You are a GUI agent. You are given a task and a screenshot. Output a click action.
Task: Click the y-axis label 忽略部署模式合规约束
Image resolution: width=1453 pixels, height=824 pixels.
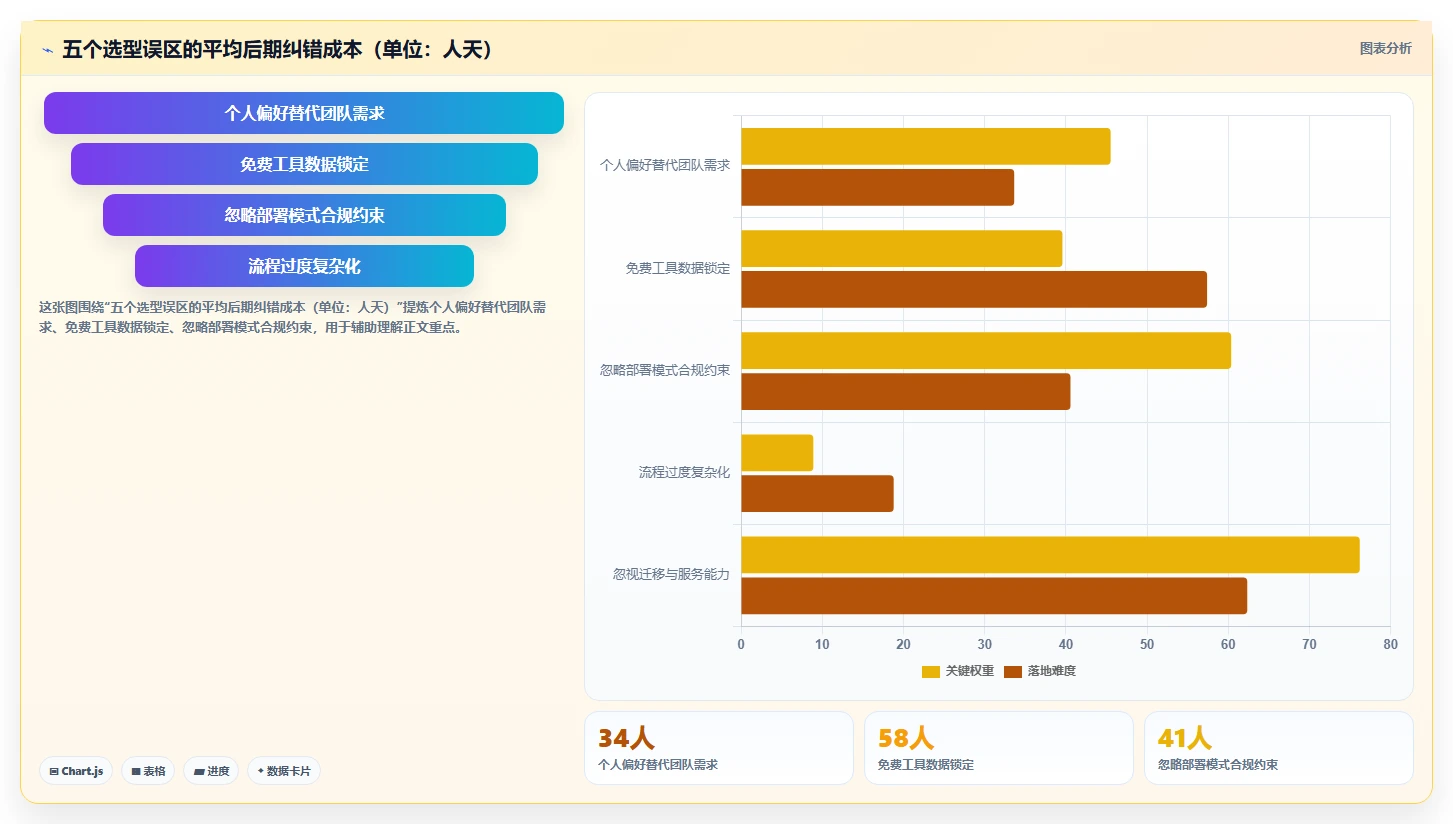[x=665, y=370]
